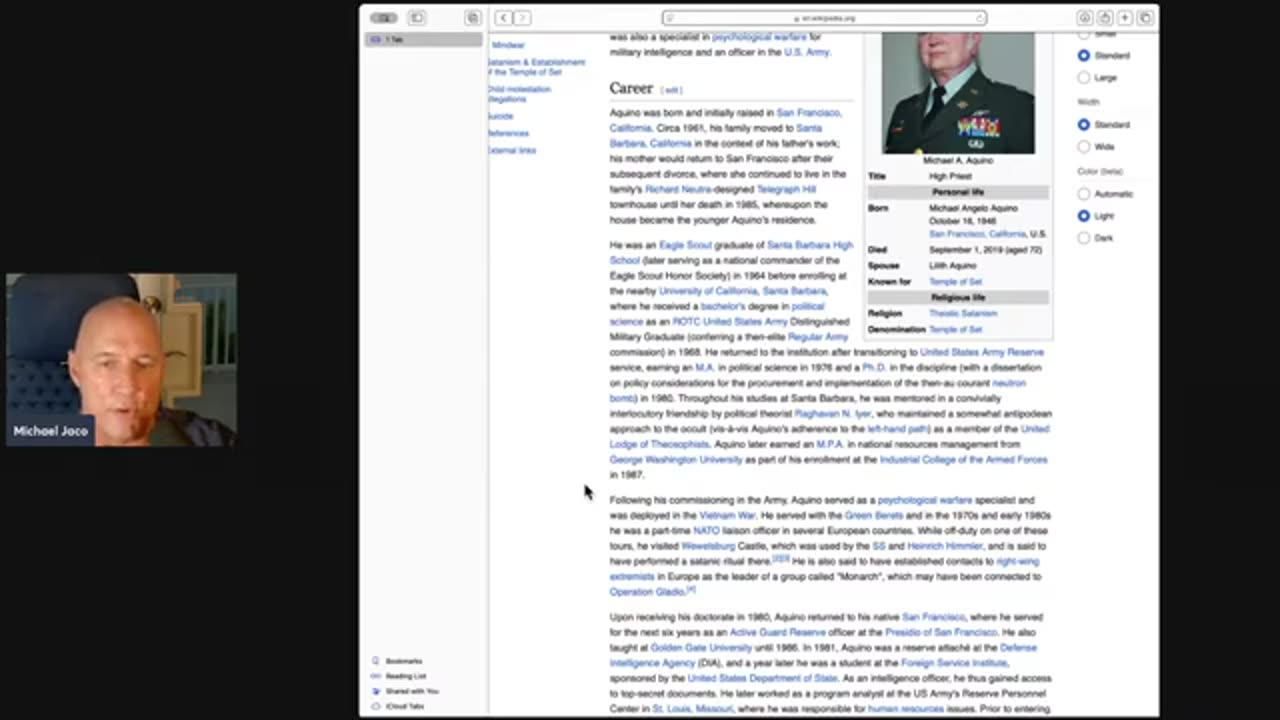Select the 1 Tab sidebar row
Viewport: 1280px width, 720px height.
tap(423, 40)
